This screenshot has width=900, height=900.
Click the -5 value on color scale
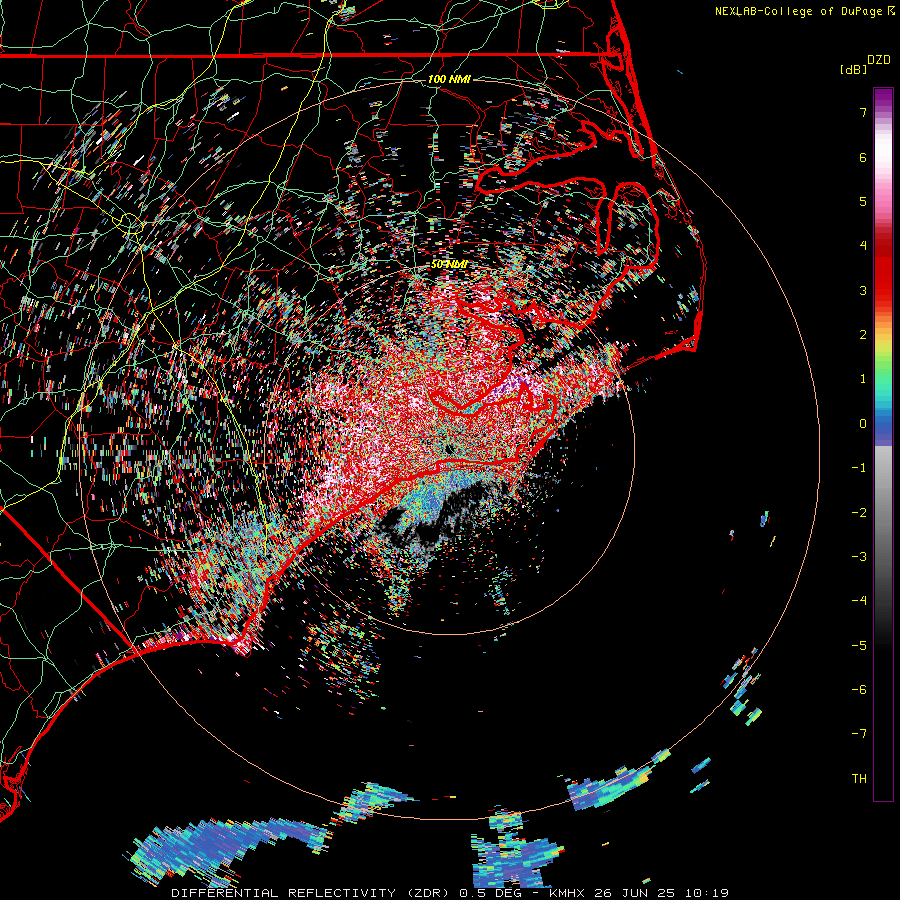point(859,646)
